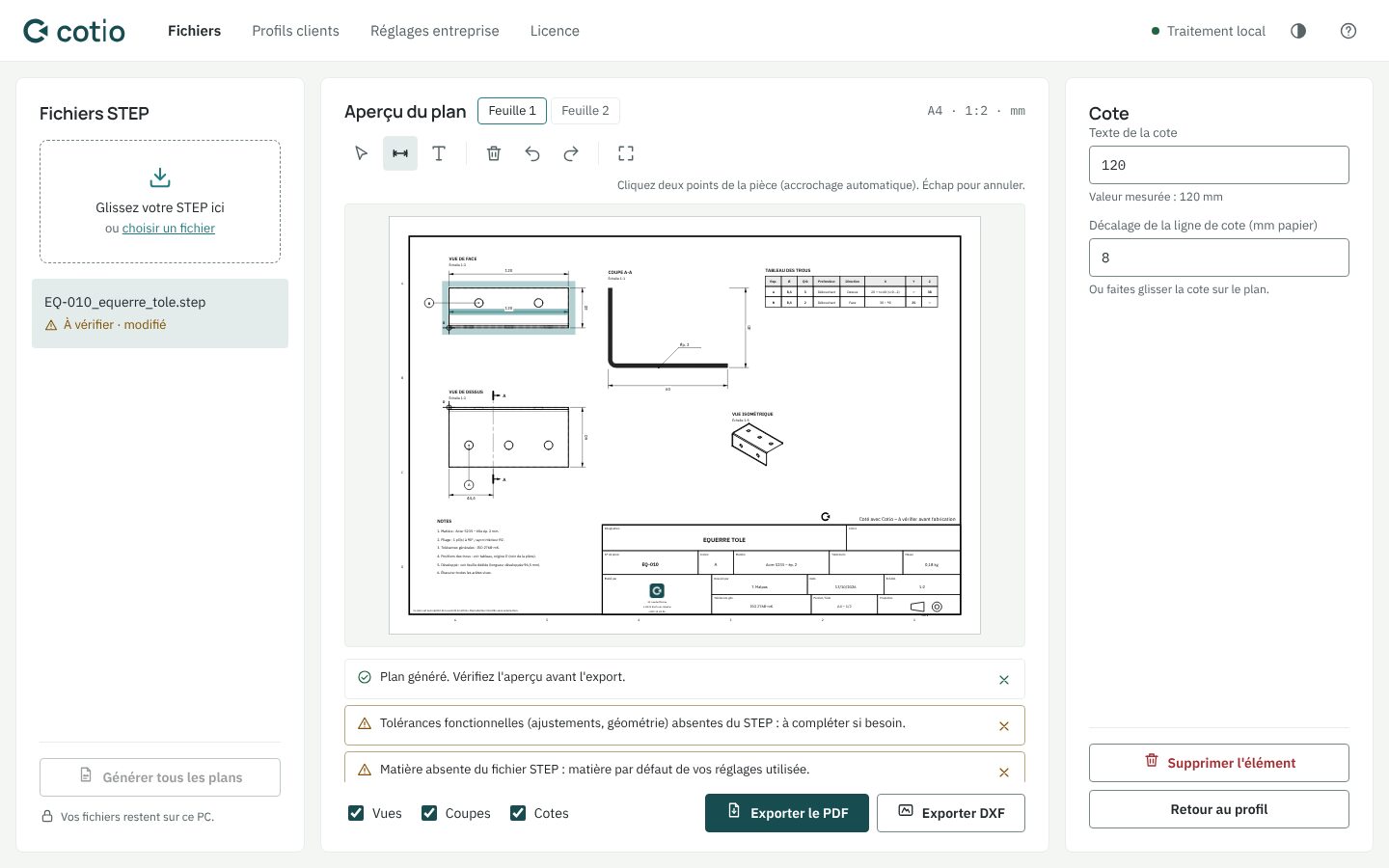Toggle the Coupes checkbox
The height and width of the screenshot is (868, 1389).
tap(429, 813)
